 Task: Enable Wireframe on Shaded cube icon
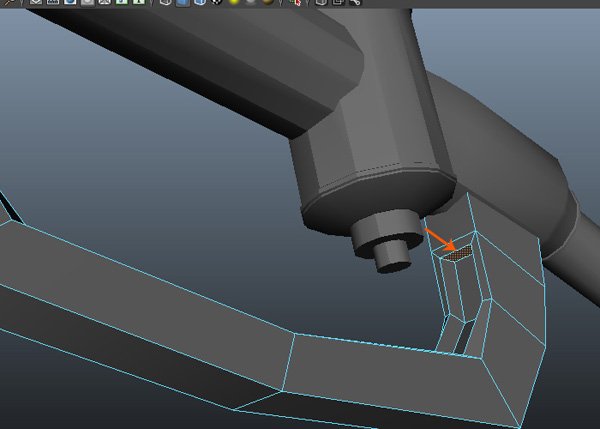200,2
